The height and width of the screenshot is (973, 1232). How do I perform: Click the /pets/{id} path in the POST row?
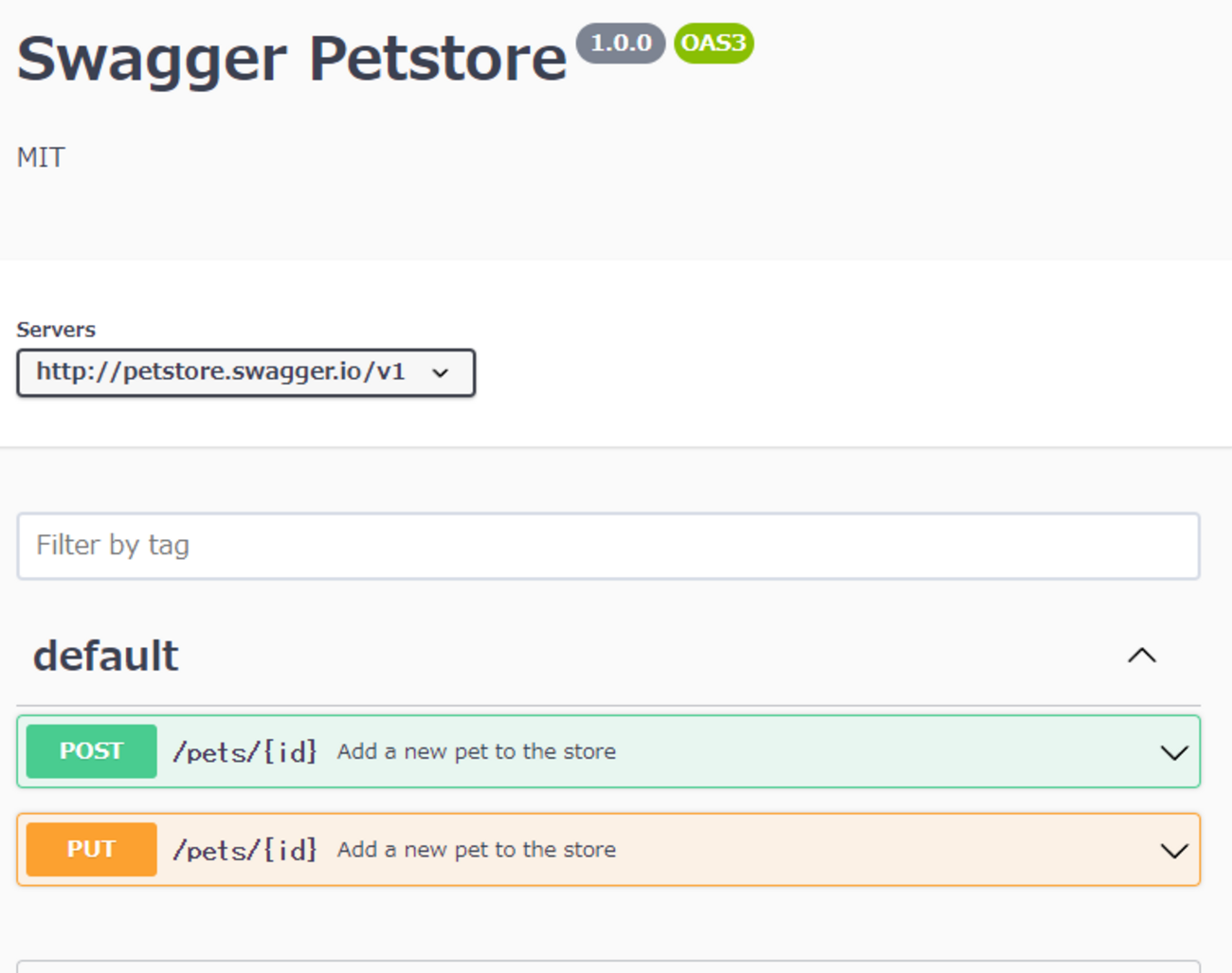pyautogui.click(x=245, y=752)
